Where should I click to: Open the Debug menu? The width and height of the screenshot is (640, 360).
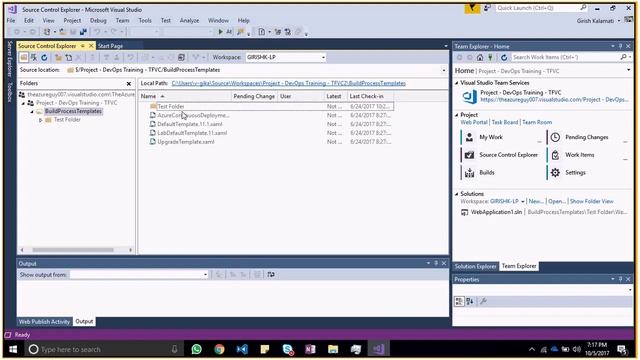98,20
